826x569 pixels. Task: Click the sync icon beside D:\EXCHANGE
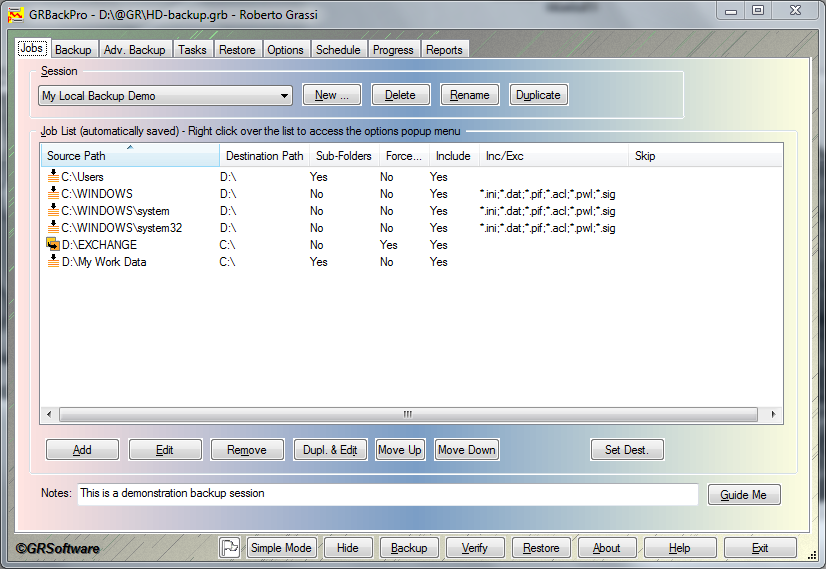(x=53, y=244)
